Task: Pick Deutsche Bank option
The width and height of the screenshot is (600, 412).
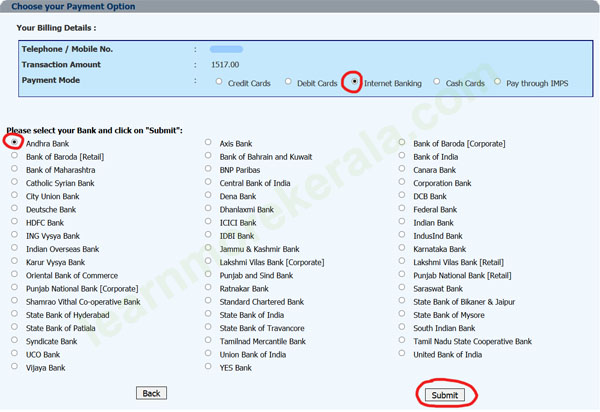Action: click(15, 208)
